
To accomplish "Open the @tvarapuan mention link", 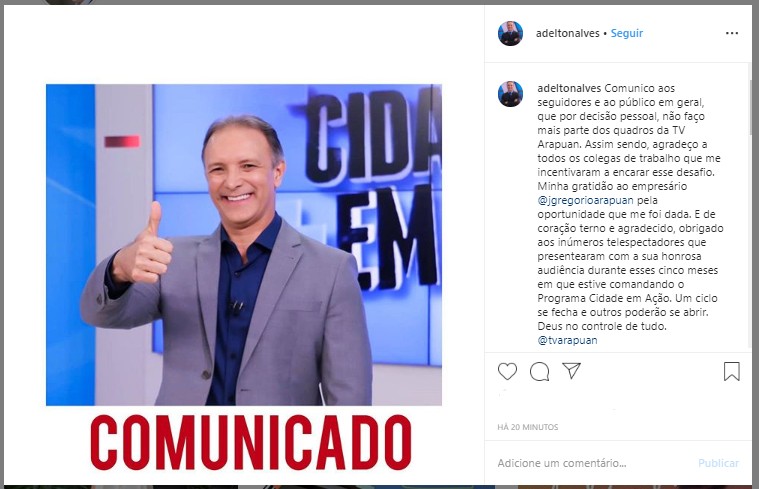I will (x=567, y=340).
